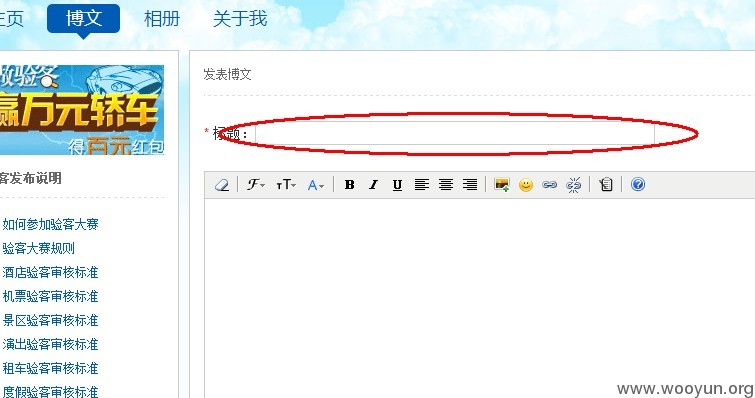This screenshot has width=755, height=398.
Task: Switch to the 博文 tab
Action: pos(84,19)
